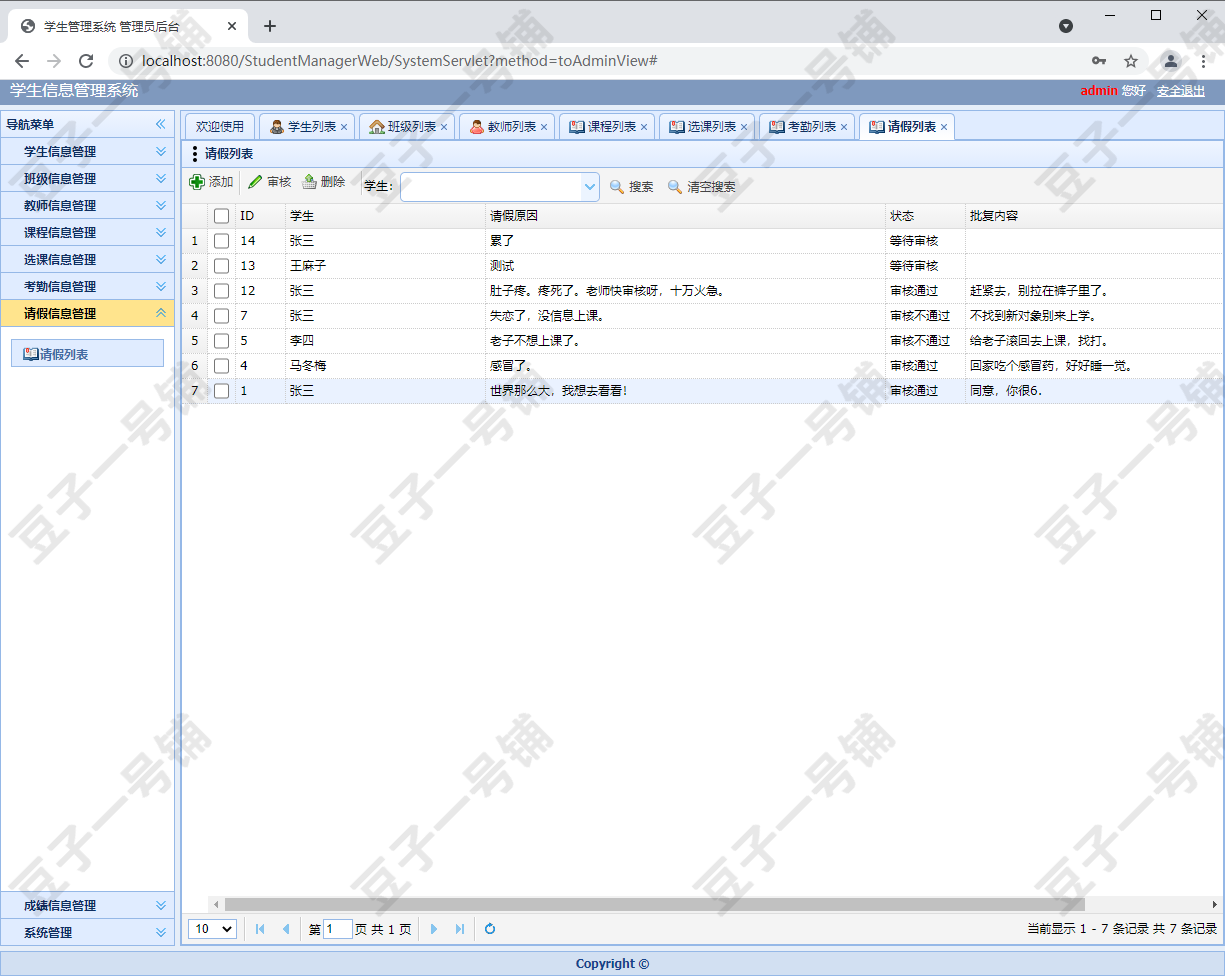Viewport: 1225px width, 976px height.
Task: Tick the checkbox for 李四's leave request
Action: click(221, 340)
